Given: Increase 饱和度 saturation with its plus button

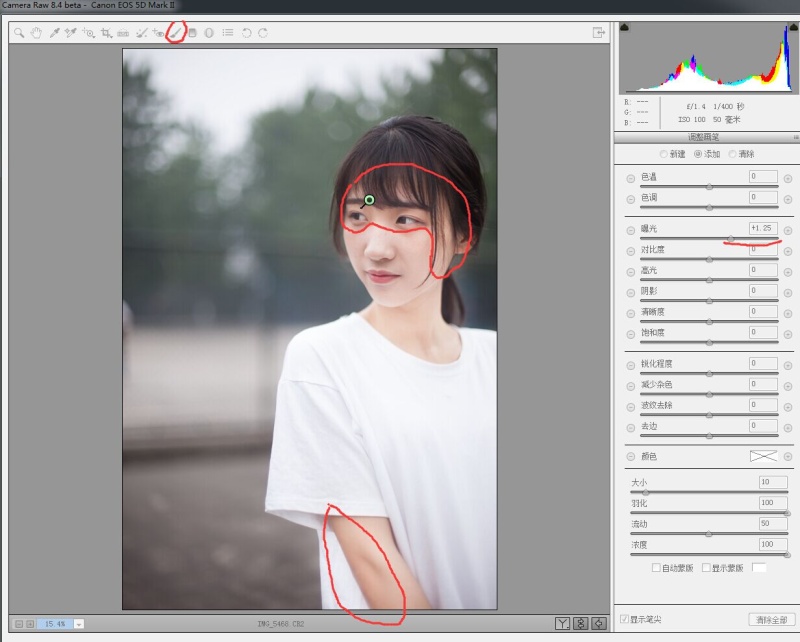Looking at the screenshot, I should pos(788,335).
